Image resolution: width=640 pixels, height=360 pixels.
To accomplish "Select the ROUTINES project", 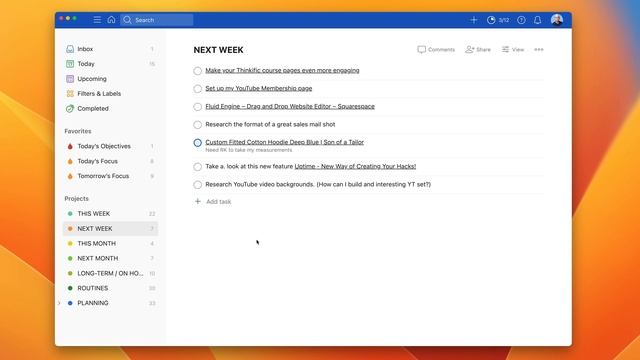I will point(110,288).
